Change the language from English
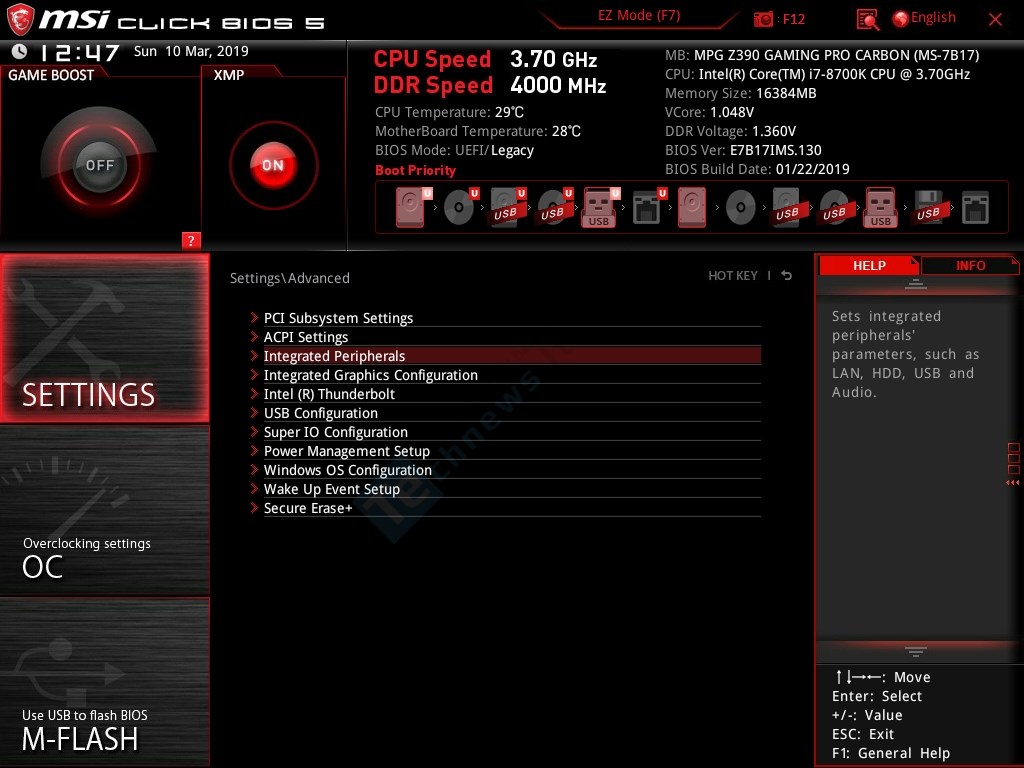 [924, 18]
